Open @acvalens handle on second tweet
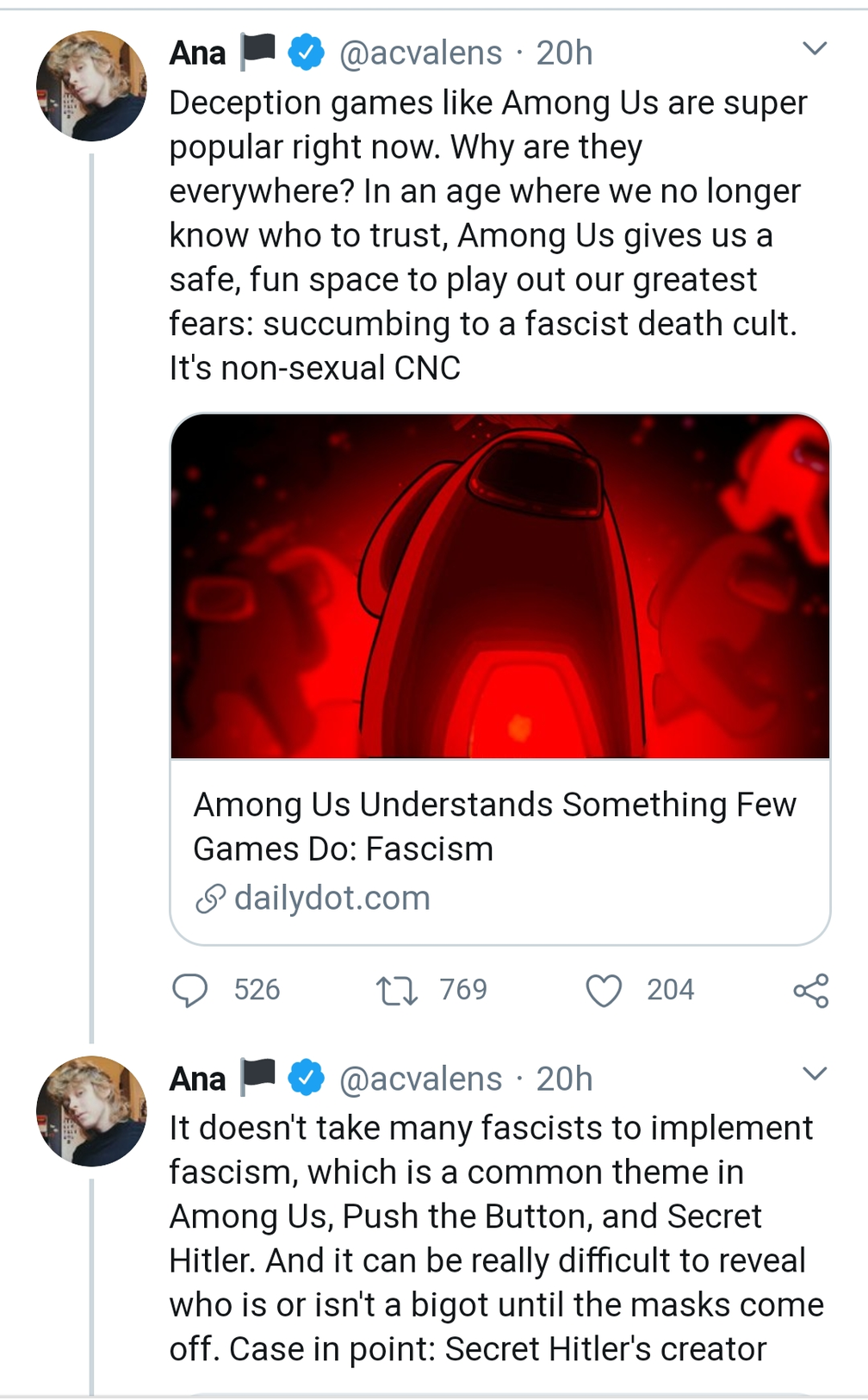This screenshot has width=868, height=1400. click(420, 1080)
